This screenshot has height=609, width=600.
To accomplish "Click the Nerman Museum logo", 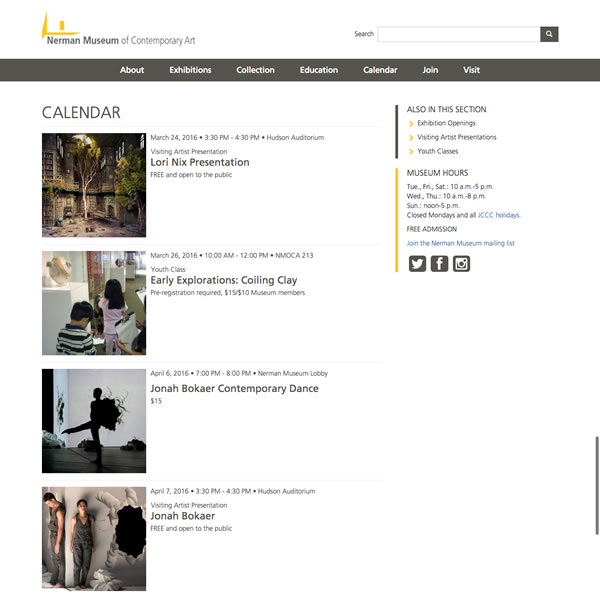I will coord(118,29).
